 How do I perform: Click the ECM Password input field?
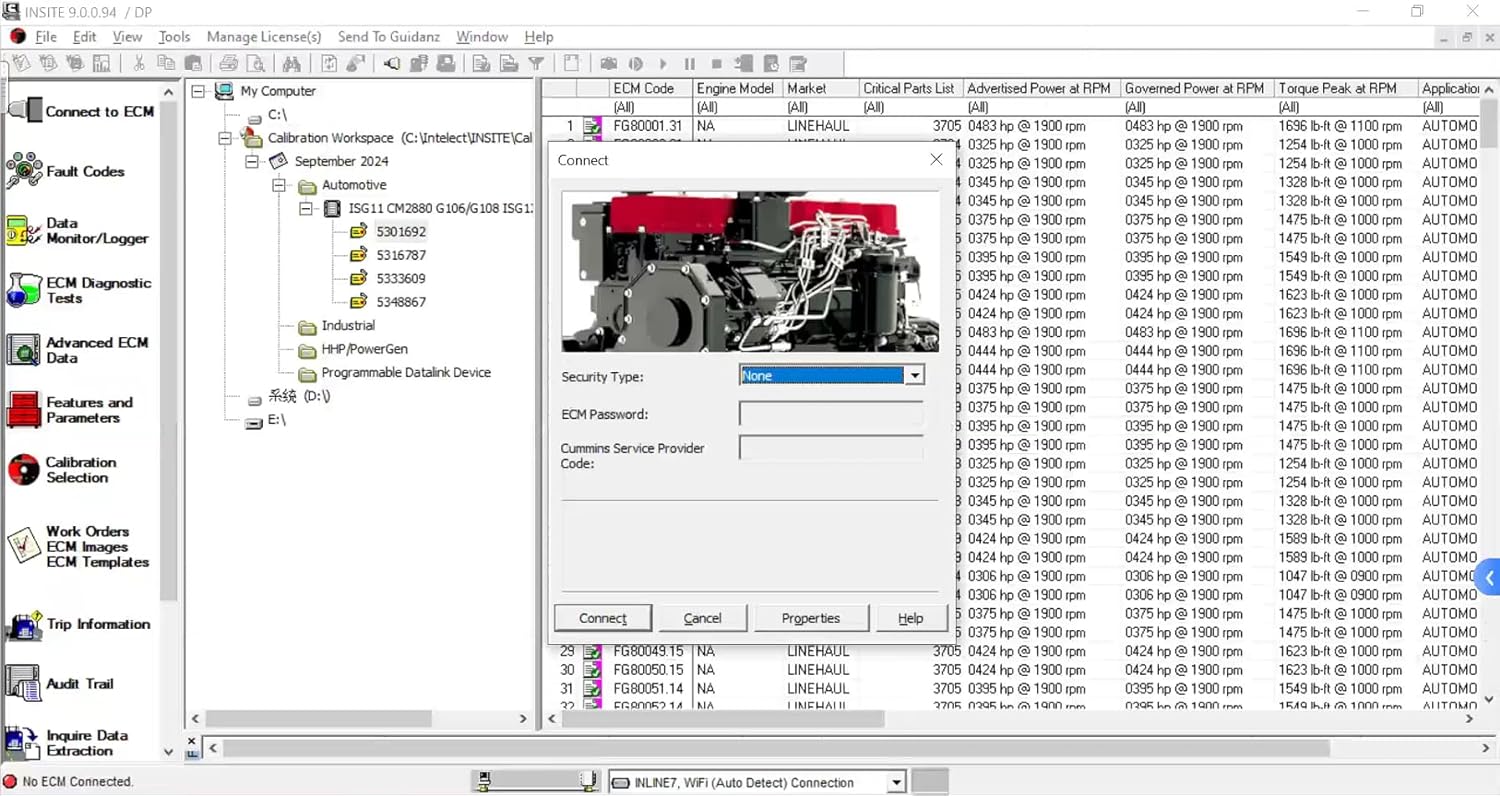coord(831,413)
